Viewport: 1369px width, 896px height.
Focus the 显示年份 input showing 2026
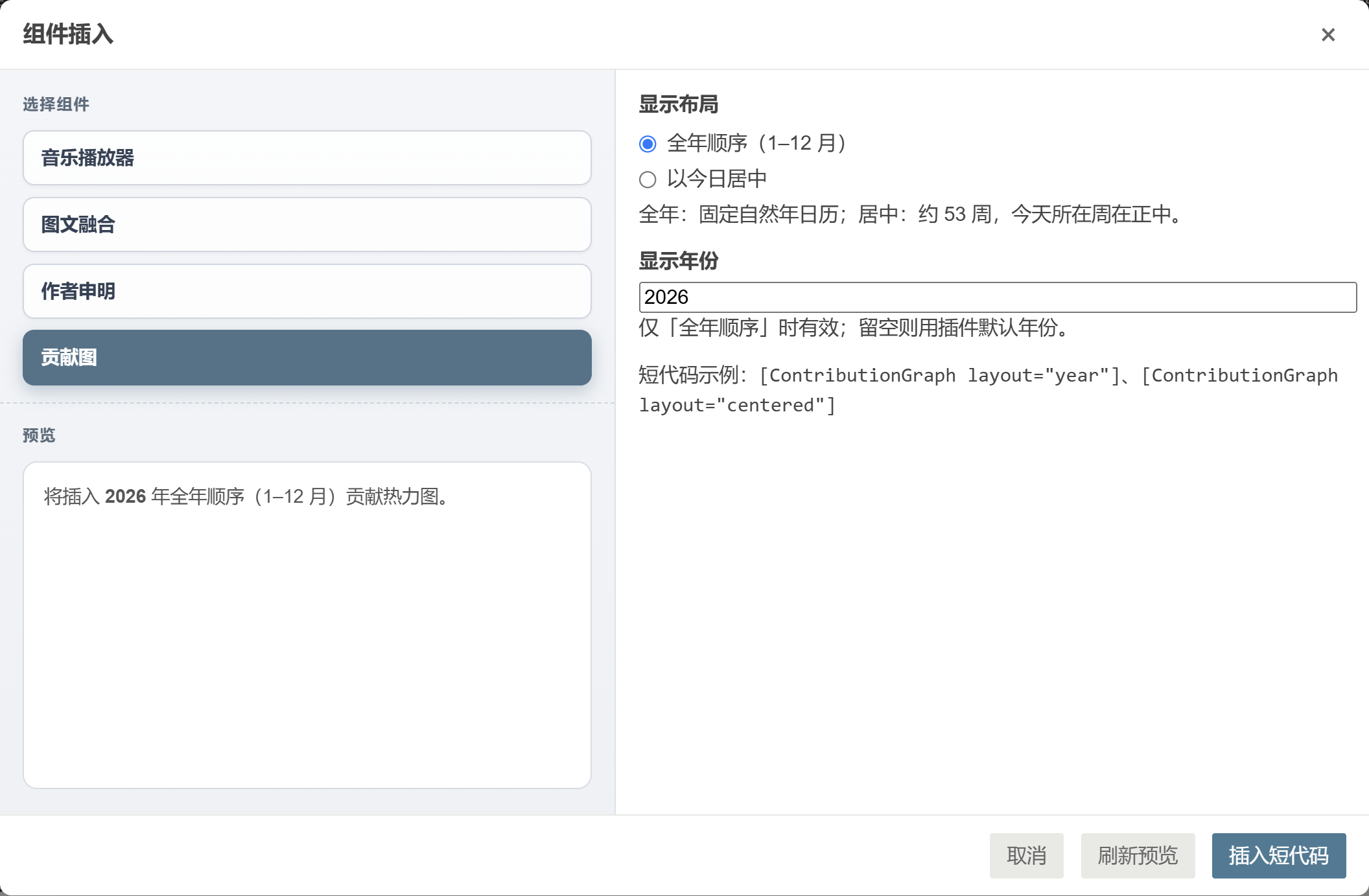(x=998, y=297)
